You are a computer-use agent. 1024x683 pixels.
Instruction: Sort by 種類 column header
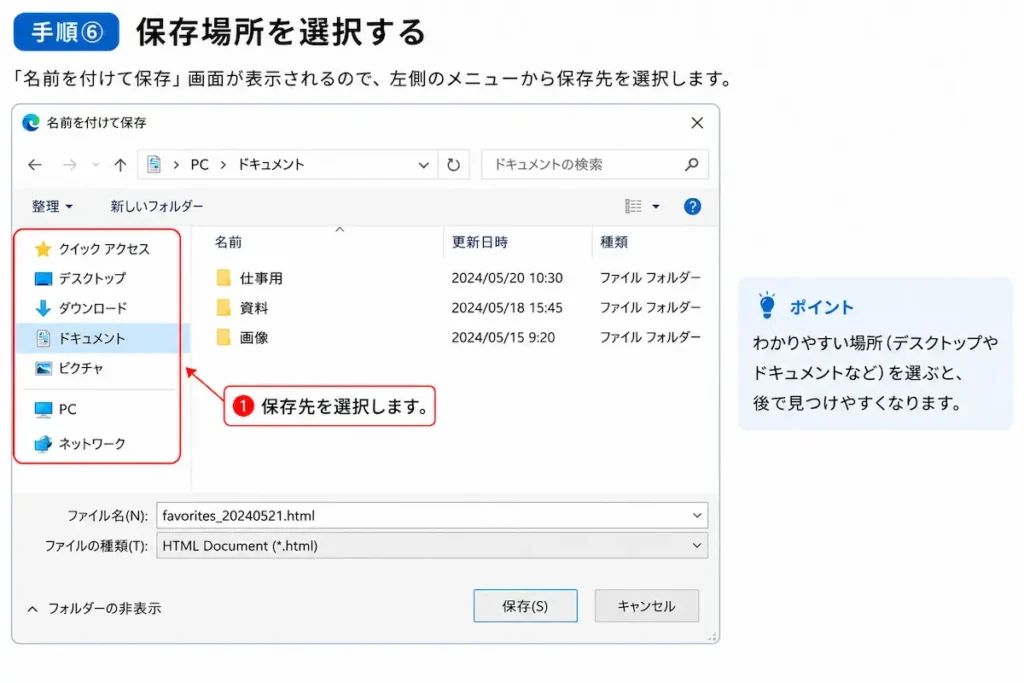(x=613, y=242)
